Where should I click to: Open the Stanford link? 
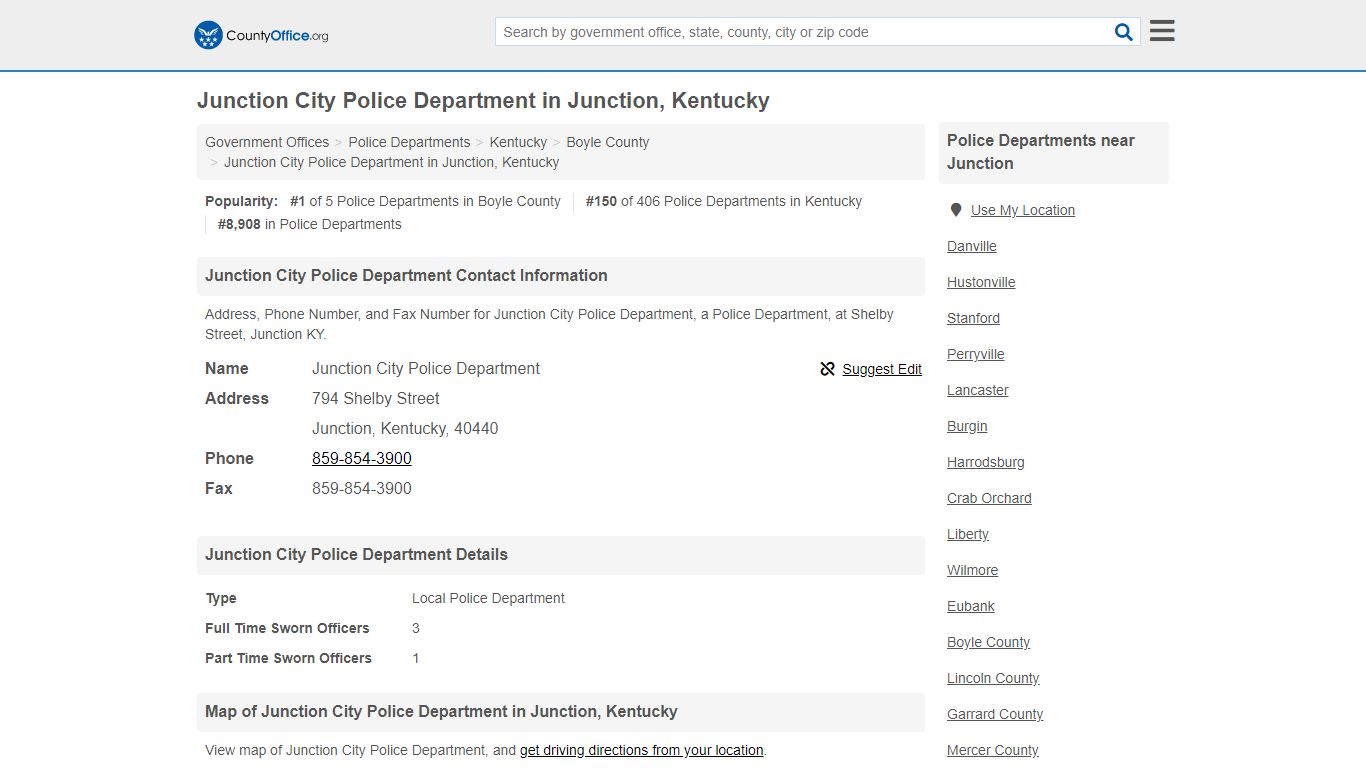pos(973,318)
